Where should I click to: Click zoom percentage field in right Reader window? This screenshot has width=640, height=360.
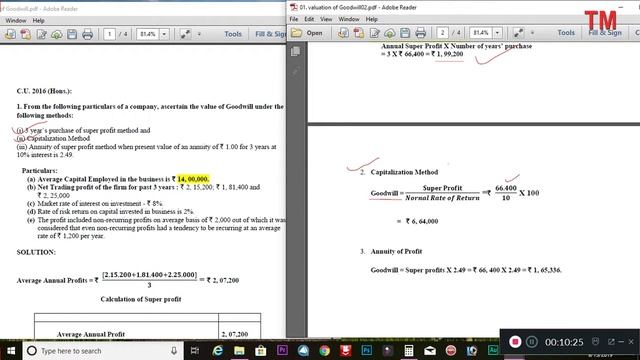pos(481,32)
